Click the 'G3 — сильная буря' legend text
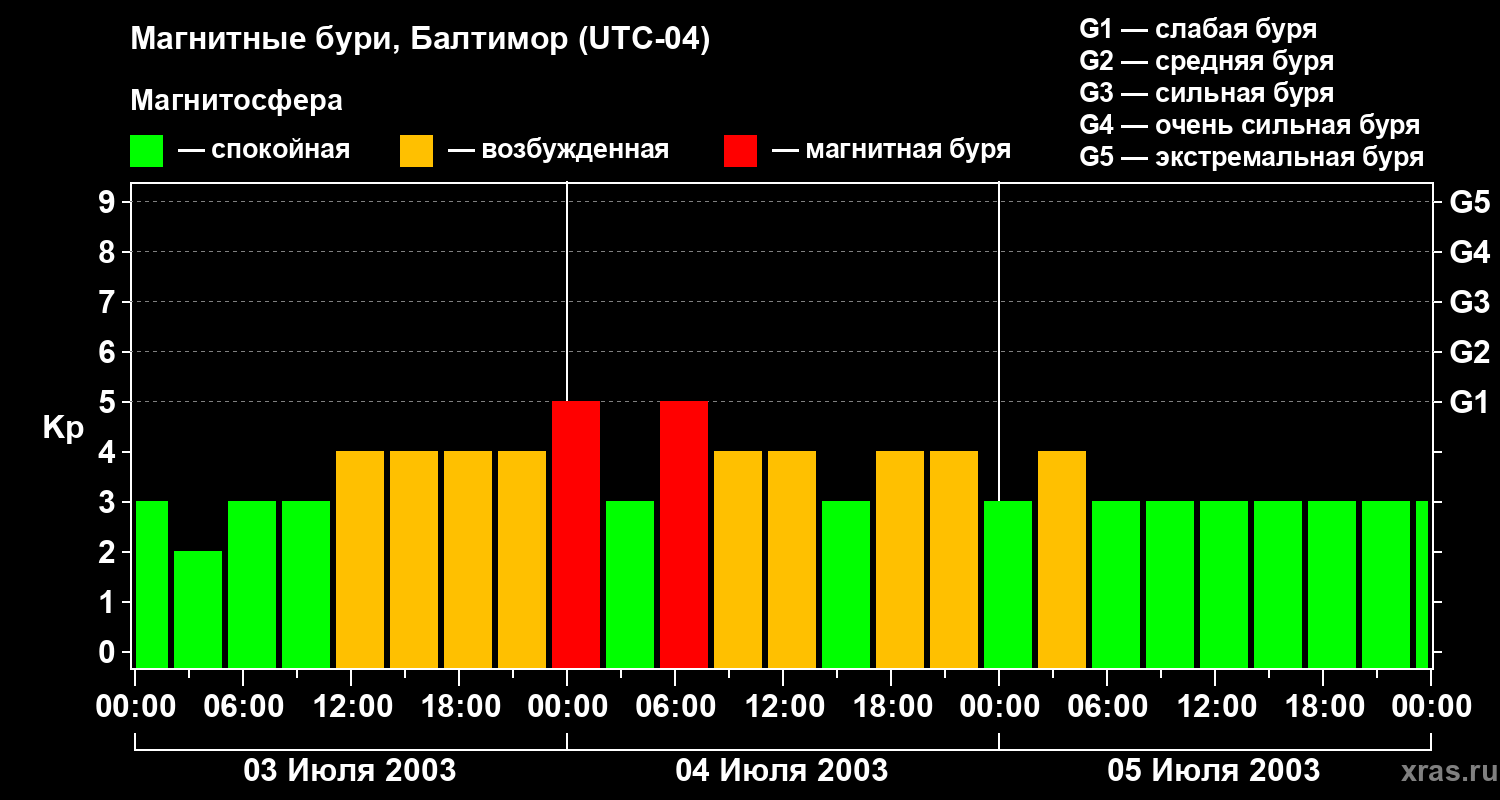This screenshot has height=800, width=1500. pyautogui.click(x=1206, y=93)
